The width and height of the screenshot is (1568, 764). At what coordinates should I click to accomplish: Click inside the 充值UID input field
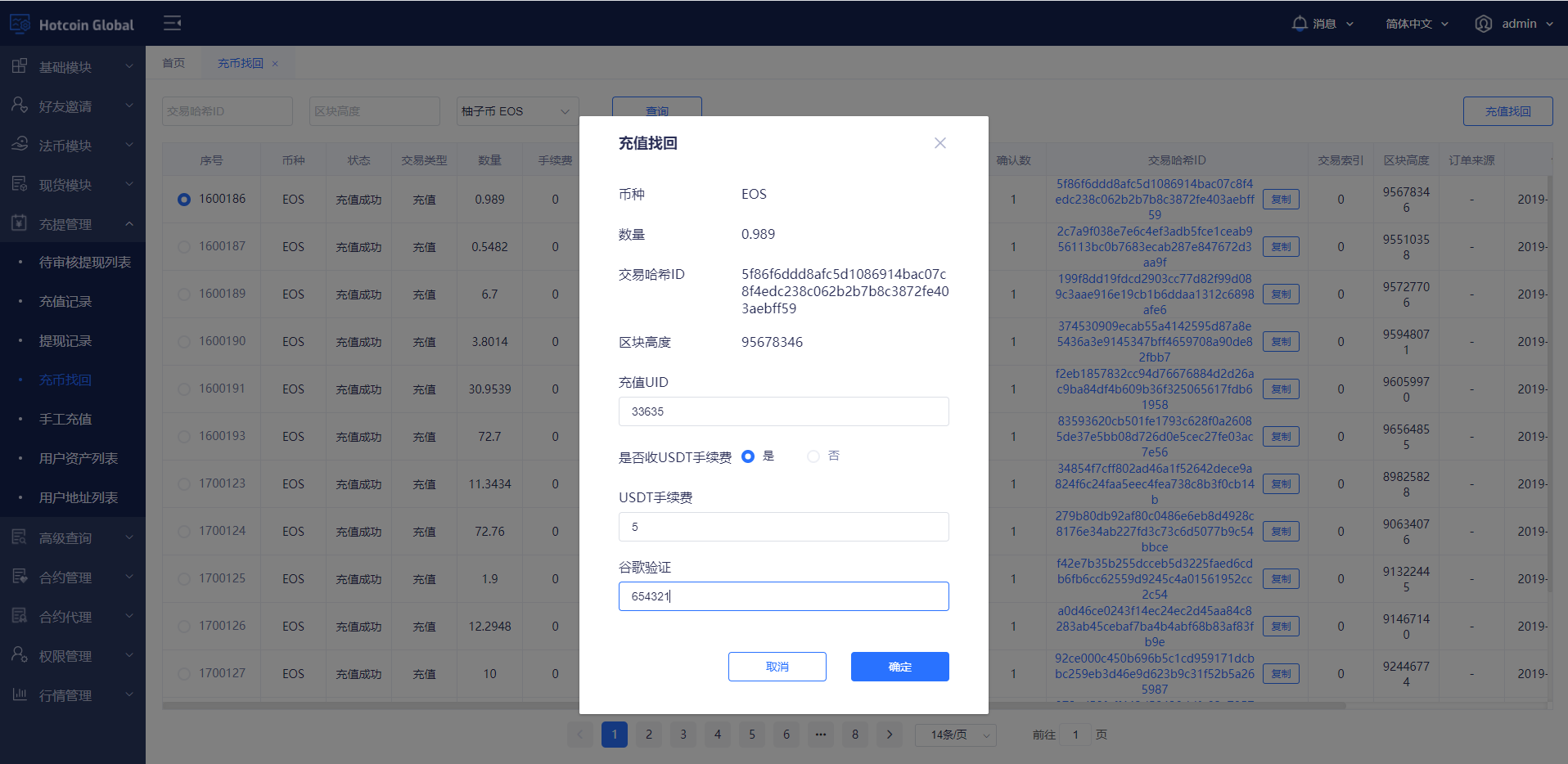coord(783,411)
